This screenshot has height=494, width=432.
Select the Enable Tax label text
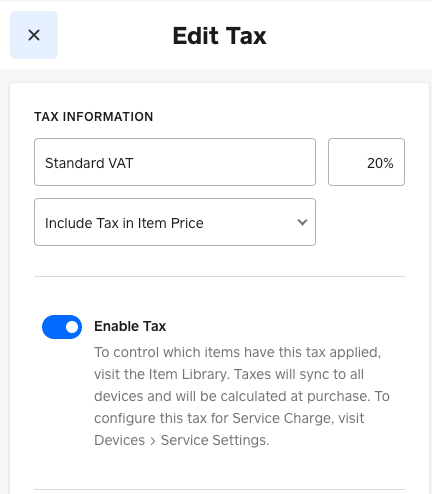coord(130,326)
